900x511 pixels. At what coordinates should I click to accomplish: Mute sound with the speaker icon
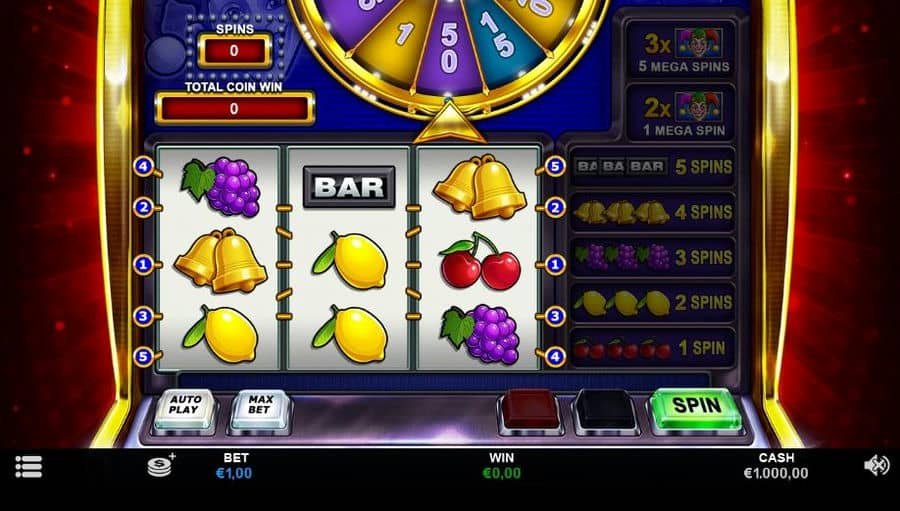tap(876, 465)
